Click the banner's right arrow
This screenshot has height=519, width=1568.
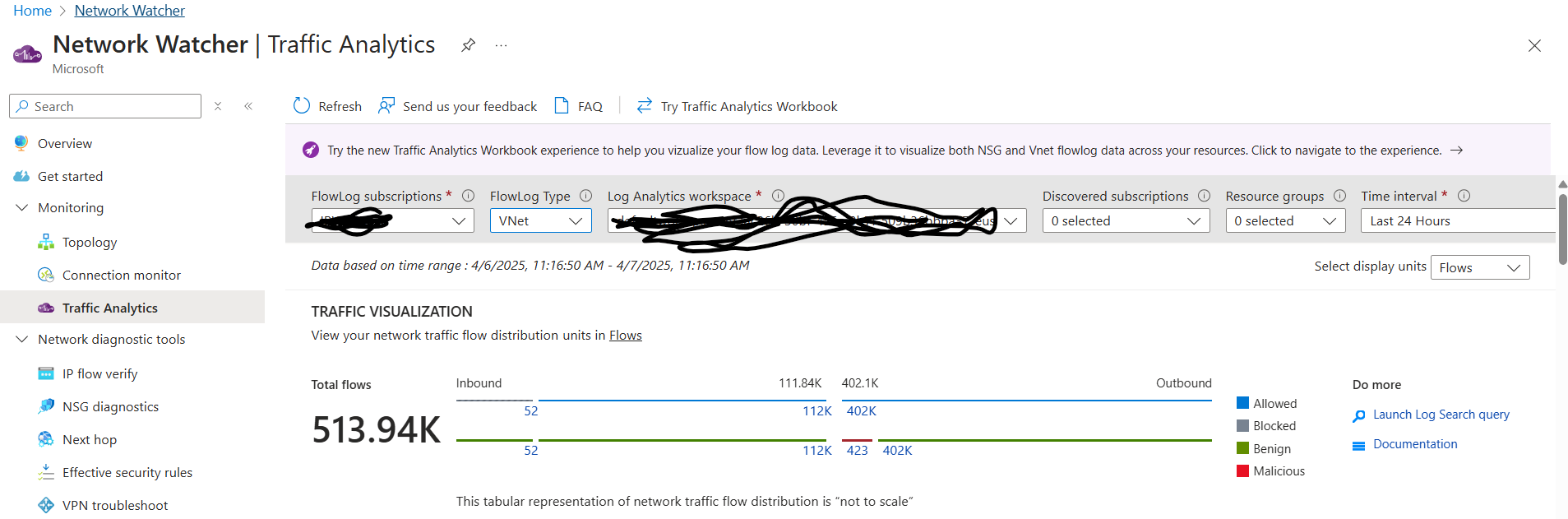click(1457, 150)
